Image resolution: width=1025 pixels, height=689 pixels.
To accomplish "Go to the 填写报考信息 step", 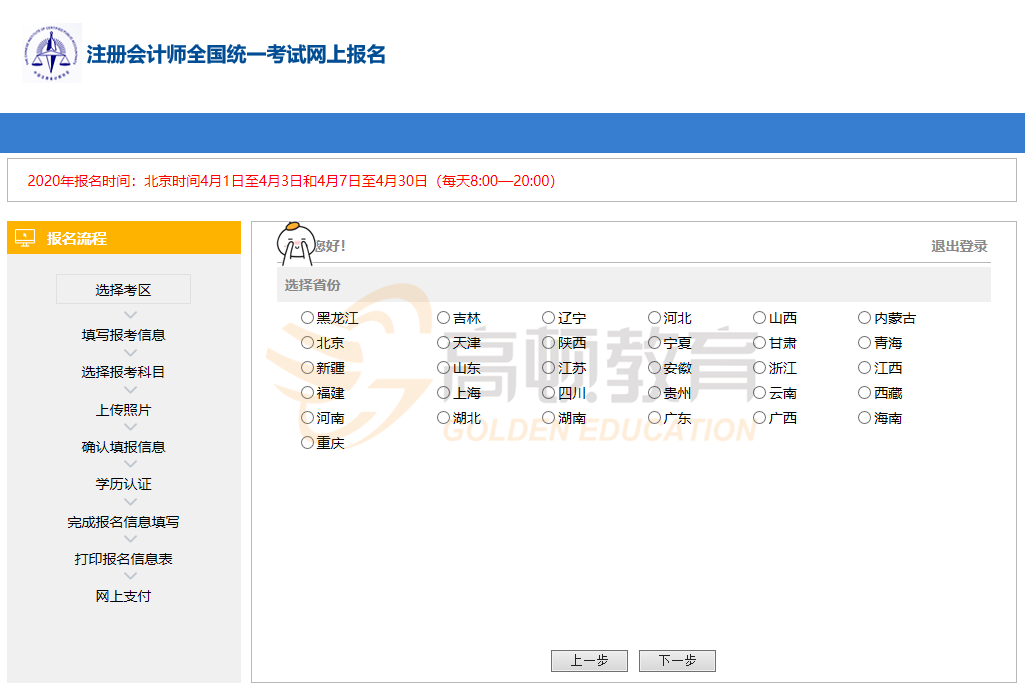I will tap(123, 335).
